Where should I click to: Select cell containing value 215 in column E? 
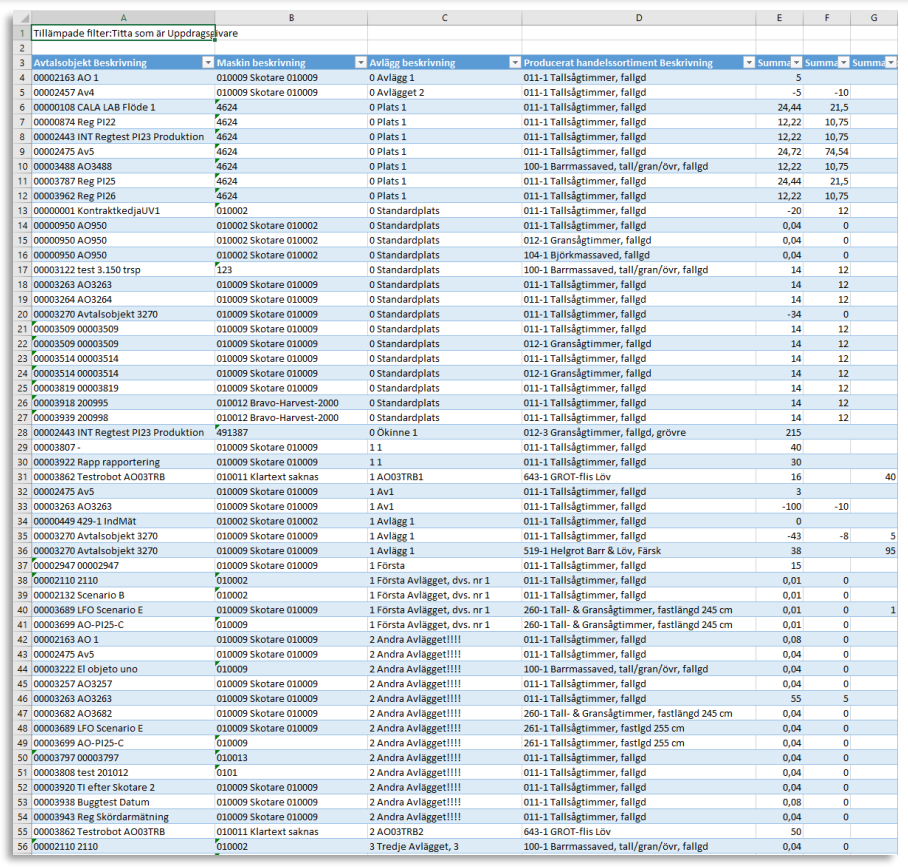tap(779, 433)
